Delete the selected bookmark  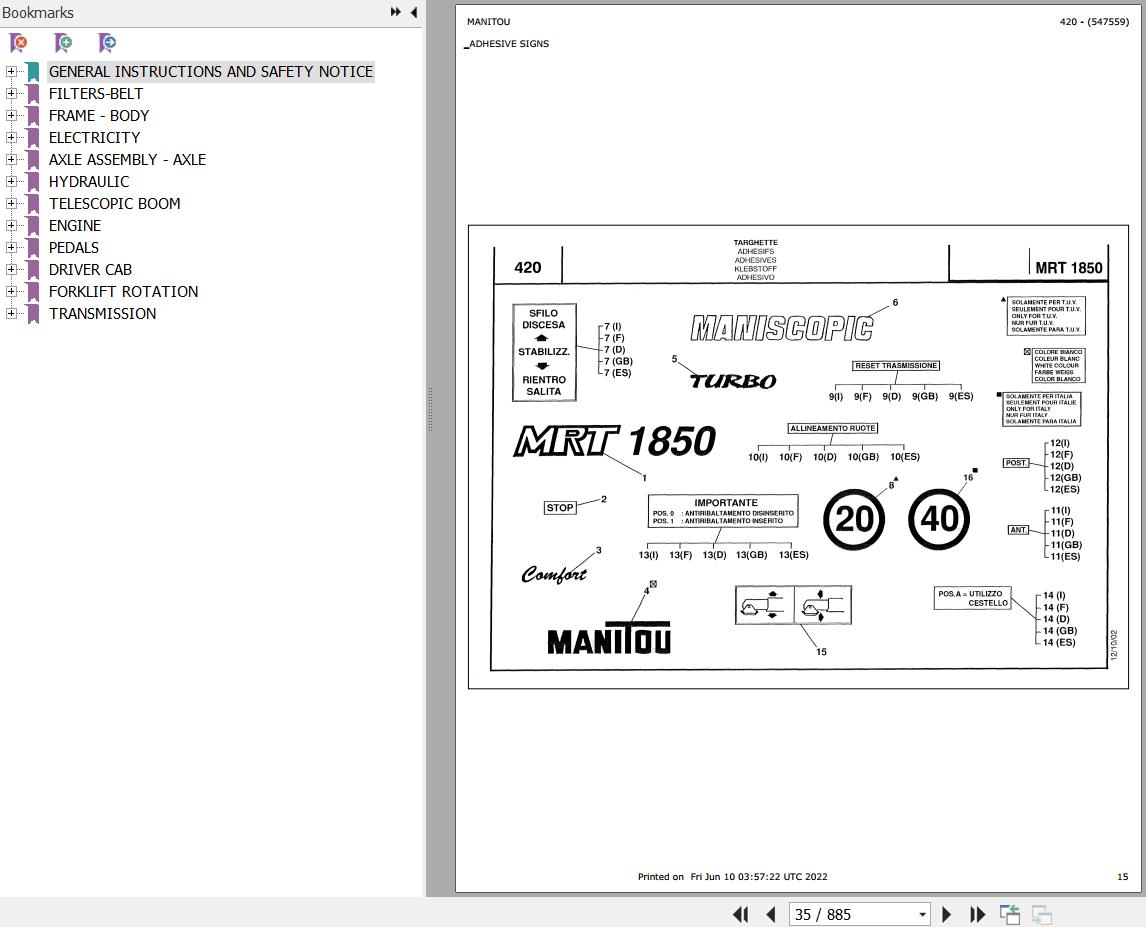point(18,43)
